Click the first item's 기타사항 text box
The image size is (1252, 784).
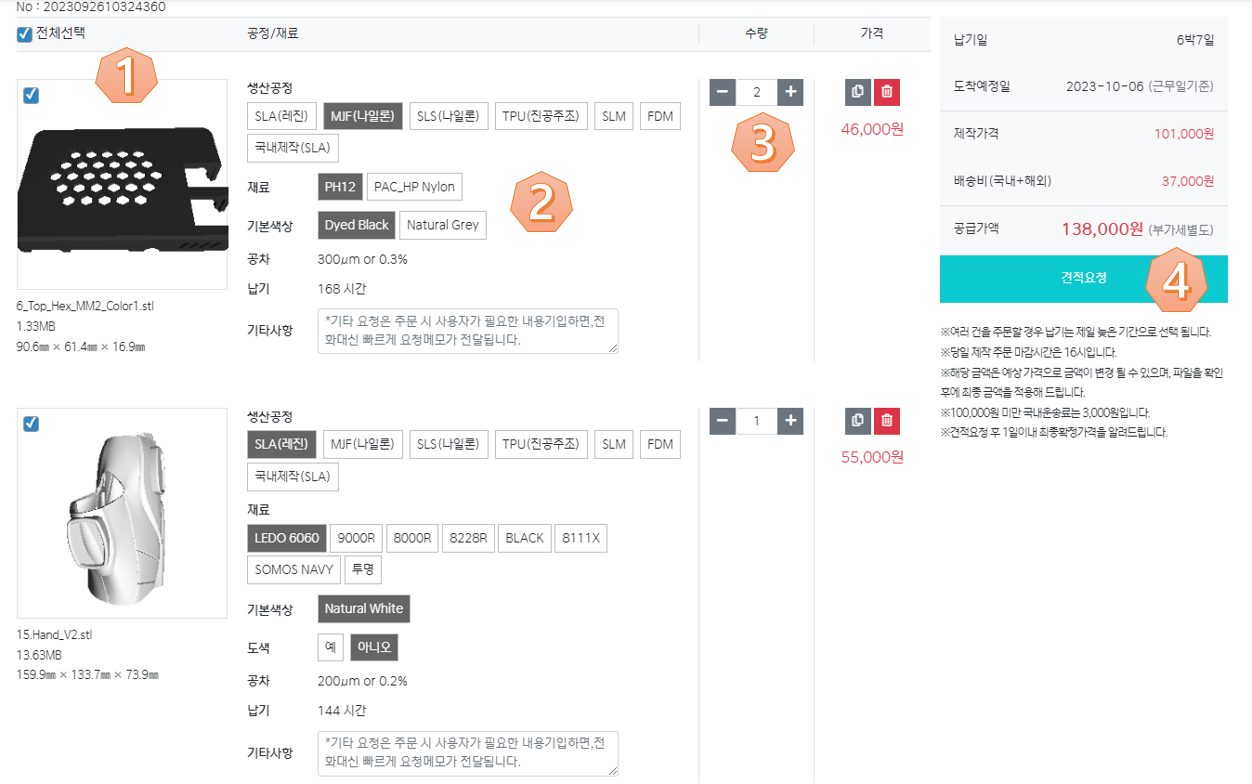(x=467, y=331)
